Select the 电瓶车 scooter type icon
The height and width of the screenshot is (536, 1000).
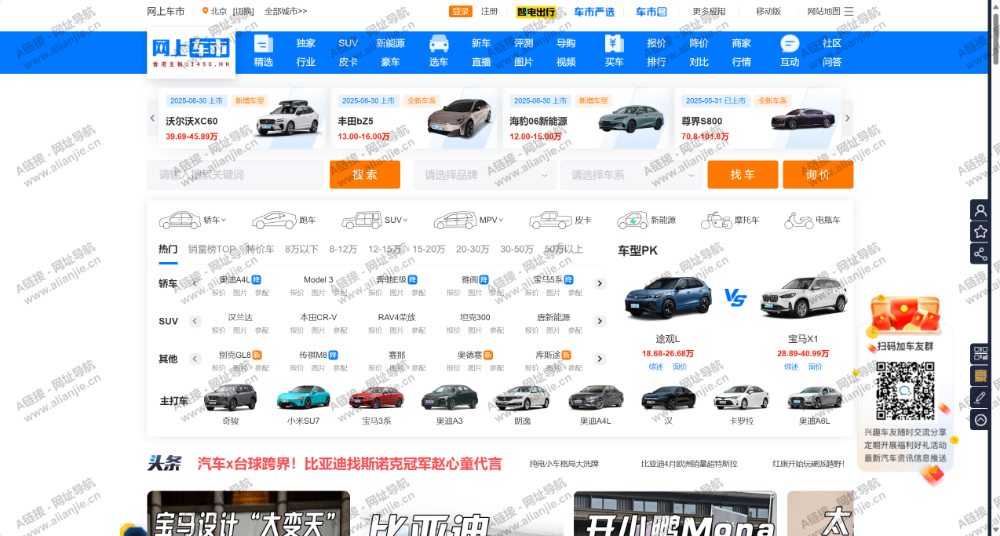point(799,220)
